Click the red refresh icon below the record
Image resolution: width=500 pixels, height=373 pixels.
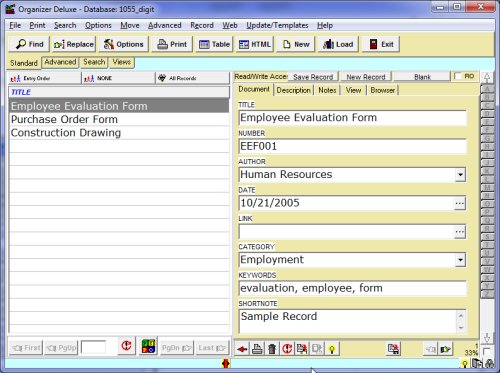(287, 349)
